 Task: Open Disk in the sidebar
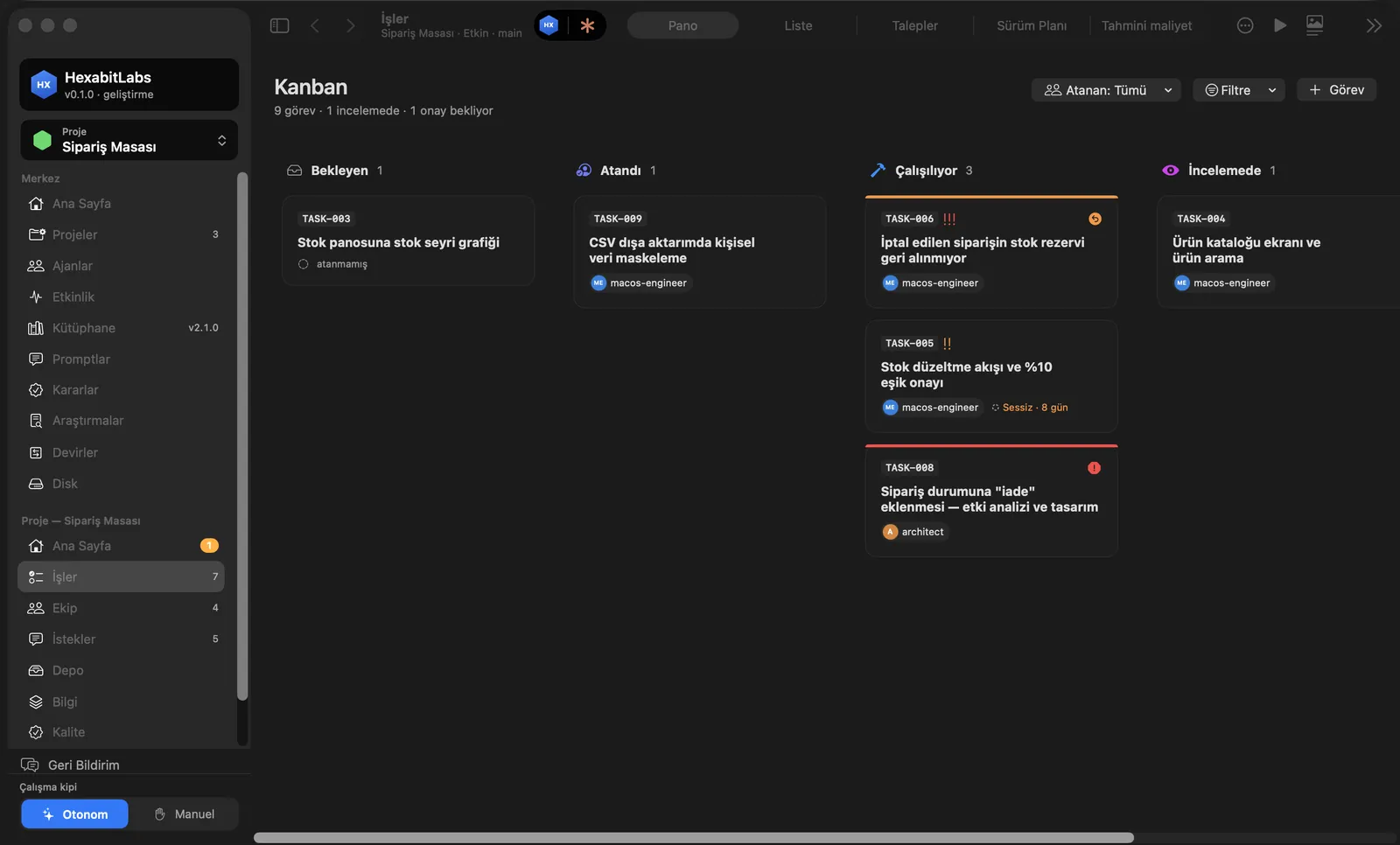(x=121, y=484)
